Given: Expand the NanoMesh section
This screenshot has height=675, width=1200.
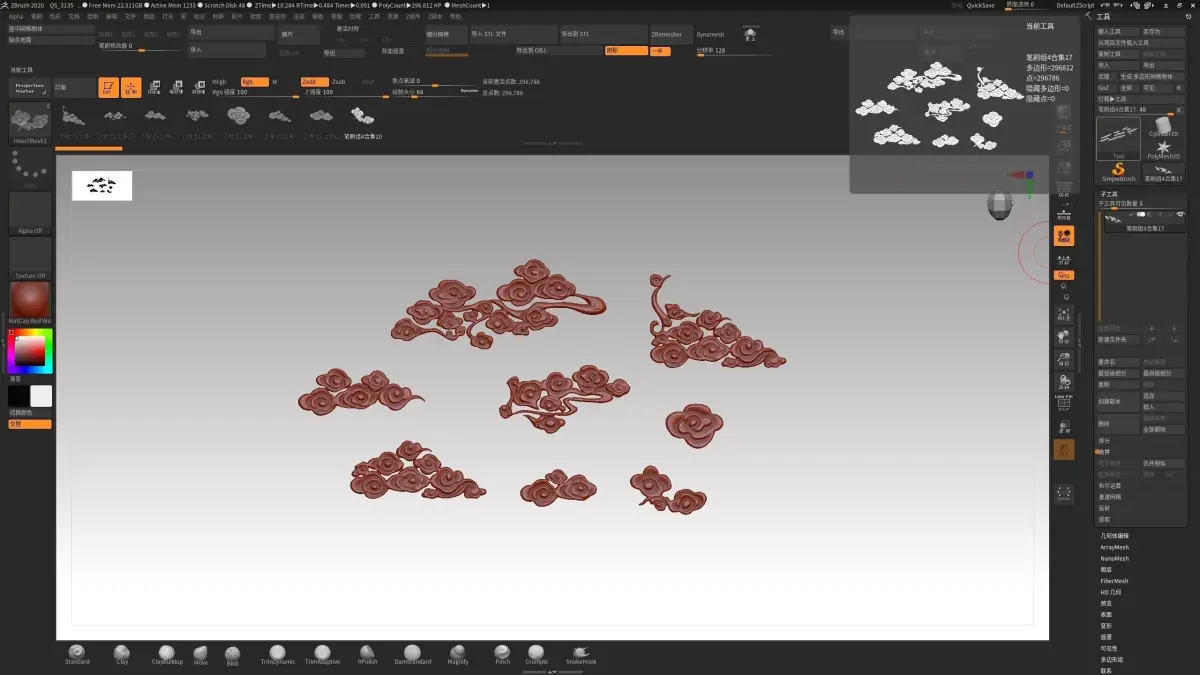Looking at the screenshot, I should coord(1114,558).
